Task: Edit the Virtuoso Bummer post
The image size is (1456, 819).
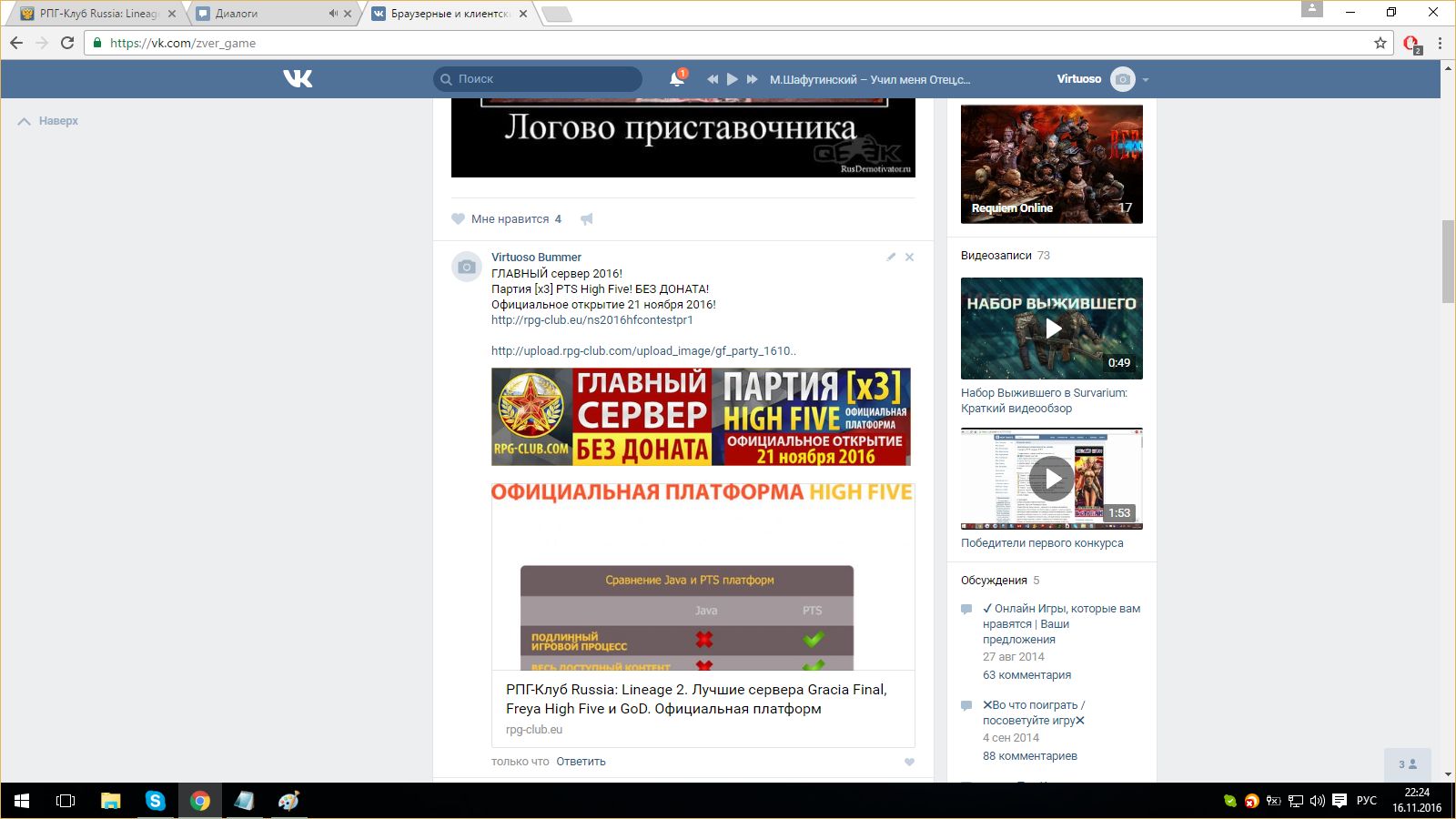Action: 891,258
